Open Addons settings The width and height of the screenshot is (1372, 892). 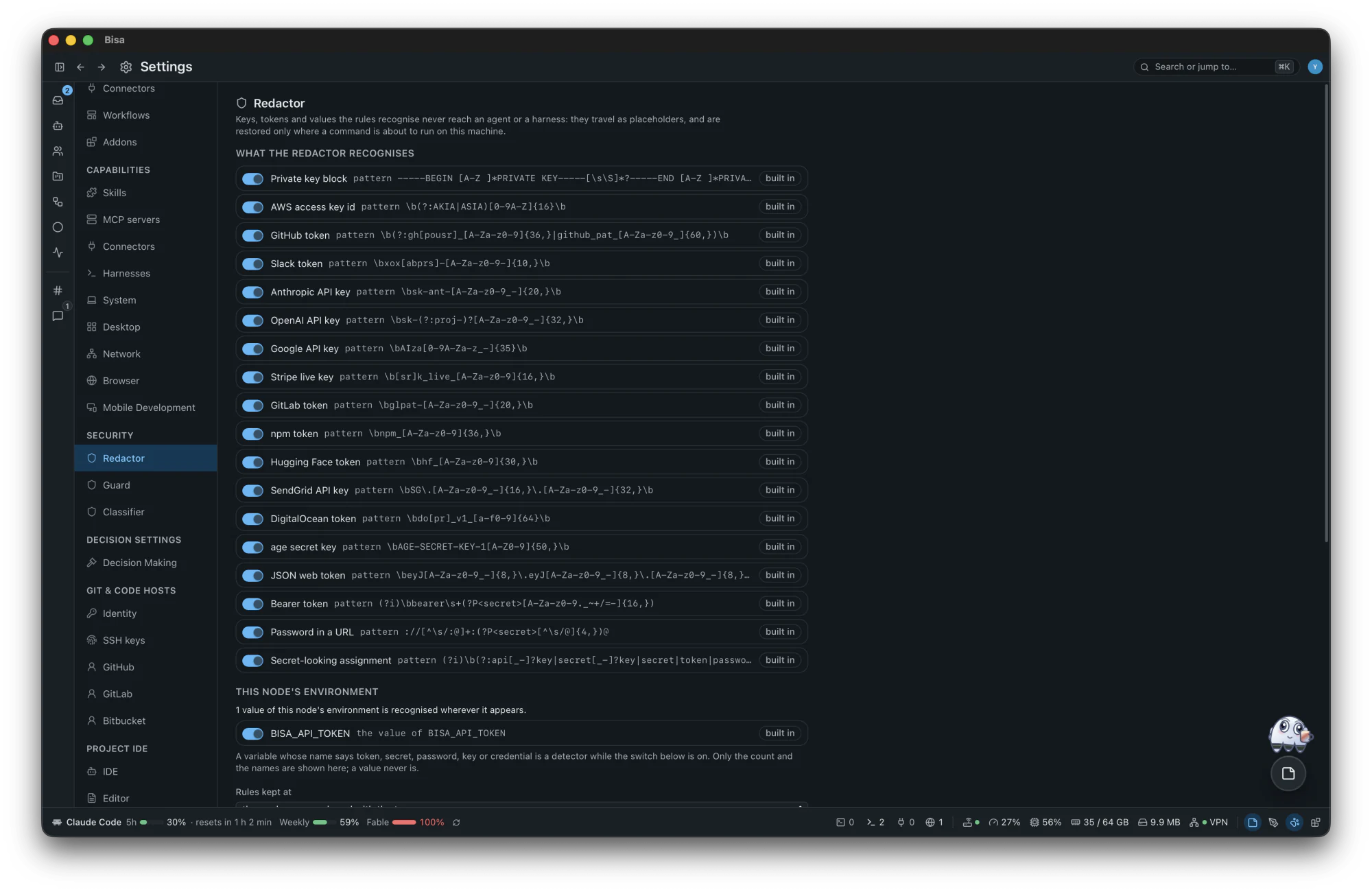click(x=145, y=142)
